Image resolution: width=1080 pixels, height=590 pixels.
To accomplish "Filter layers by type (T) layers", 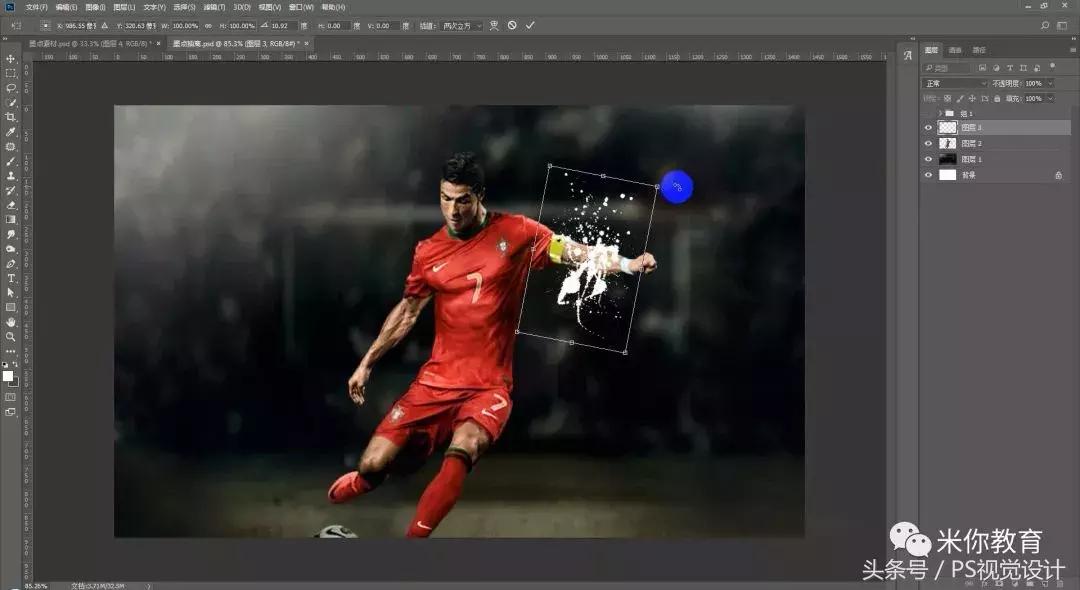I will 1010,67.
